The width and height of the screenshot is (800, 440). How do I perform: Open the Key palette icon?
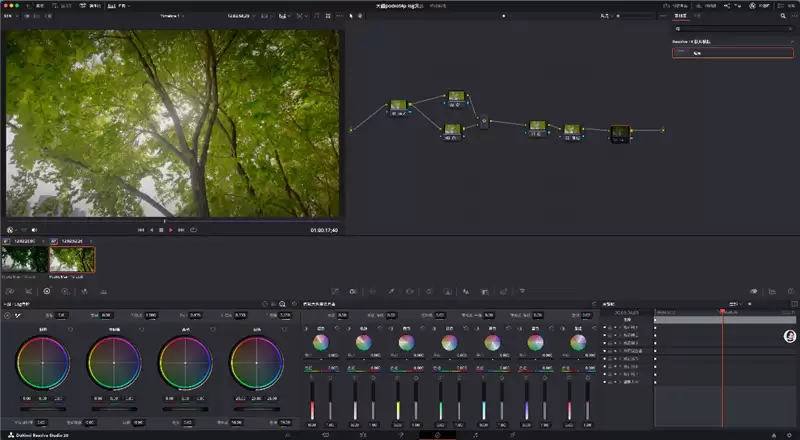485,291
